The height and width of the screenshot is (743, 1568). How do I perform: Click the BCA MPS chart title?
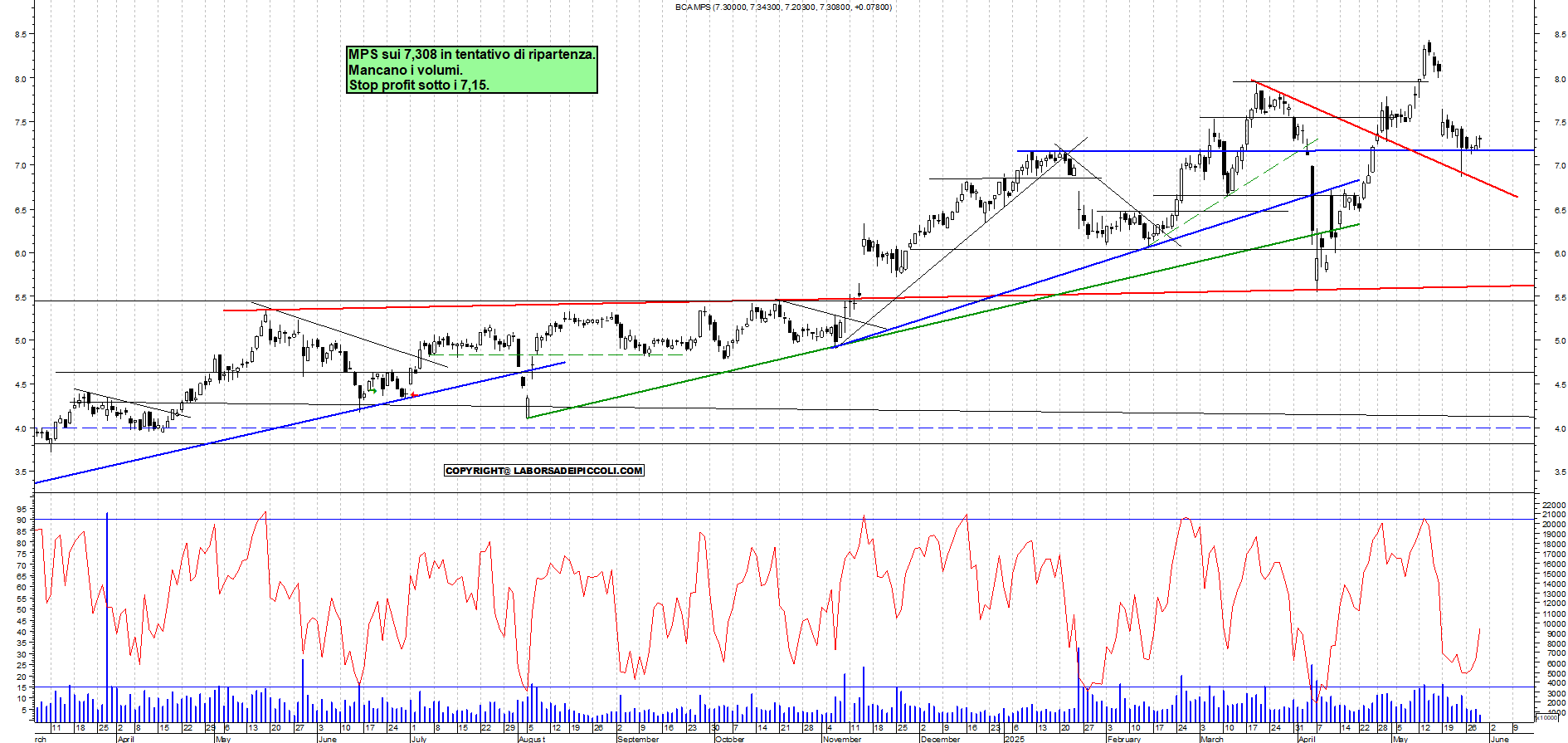782,7
